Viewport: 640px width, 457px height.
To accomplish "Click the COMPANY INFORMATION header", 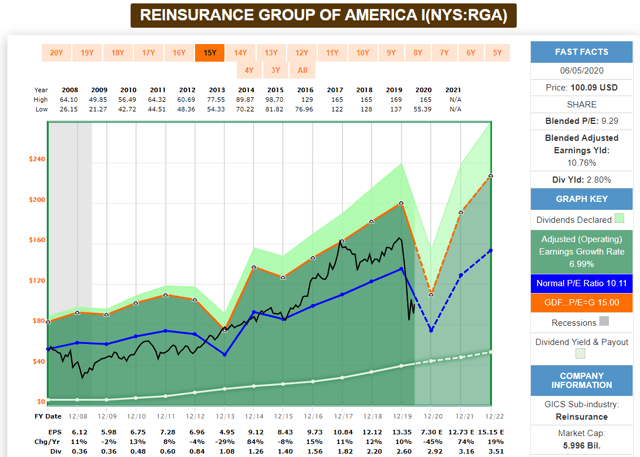I will click(x=581, y=380).
